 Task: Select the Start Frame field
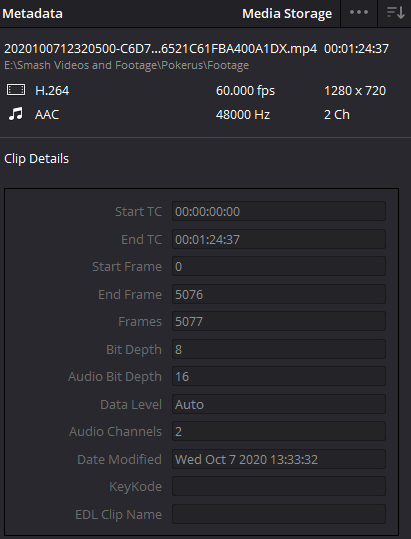point(279,266)
